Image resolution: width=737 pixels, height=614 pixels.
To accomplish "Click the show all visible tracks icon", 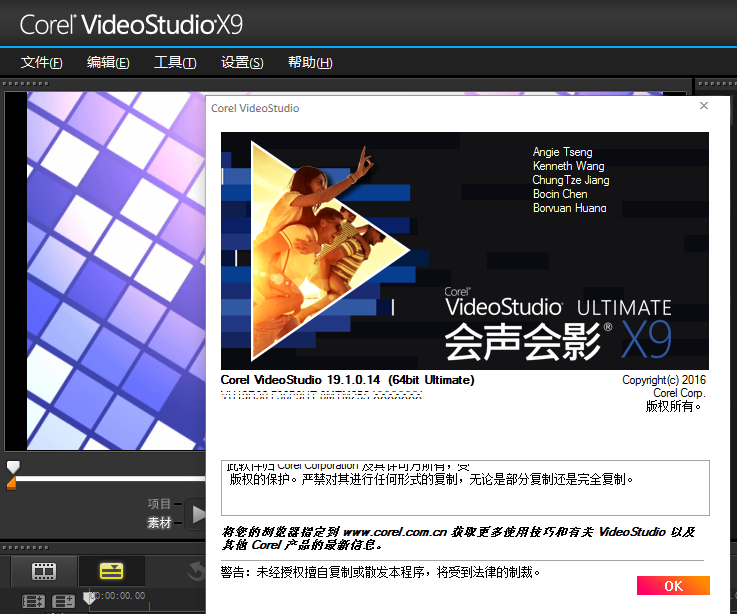I will pos(33,601).
